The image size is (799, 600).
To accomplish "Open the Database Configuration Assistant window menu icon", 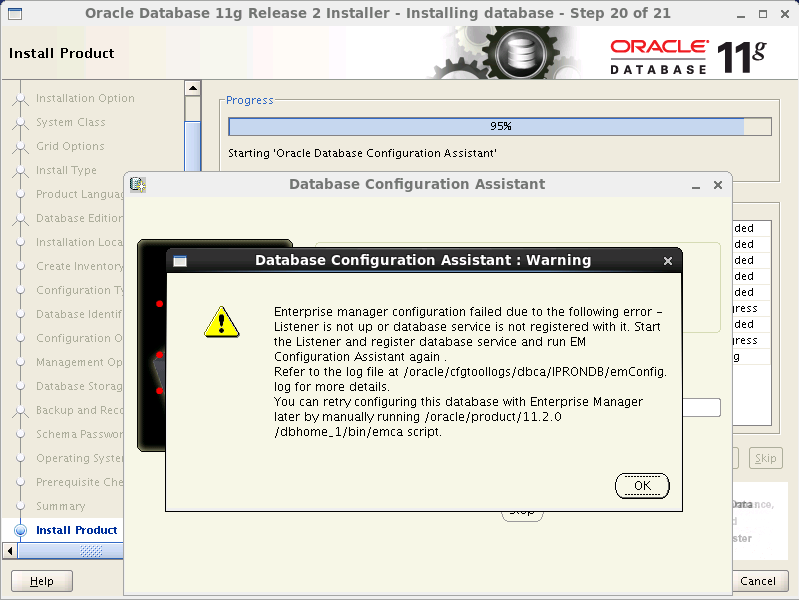I will [x=138, y=185].
